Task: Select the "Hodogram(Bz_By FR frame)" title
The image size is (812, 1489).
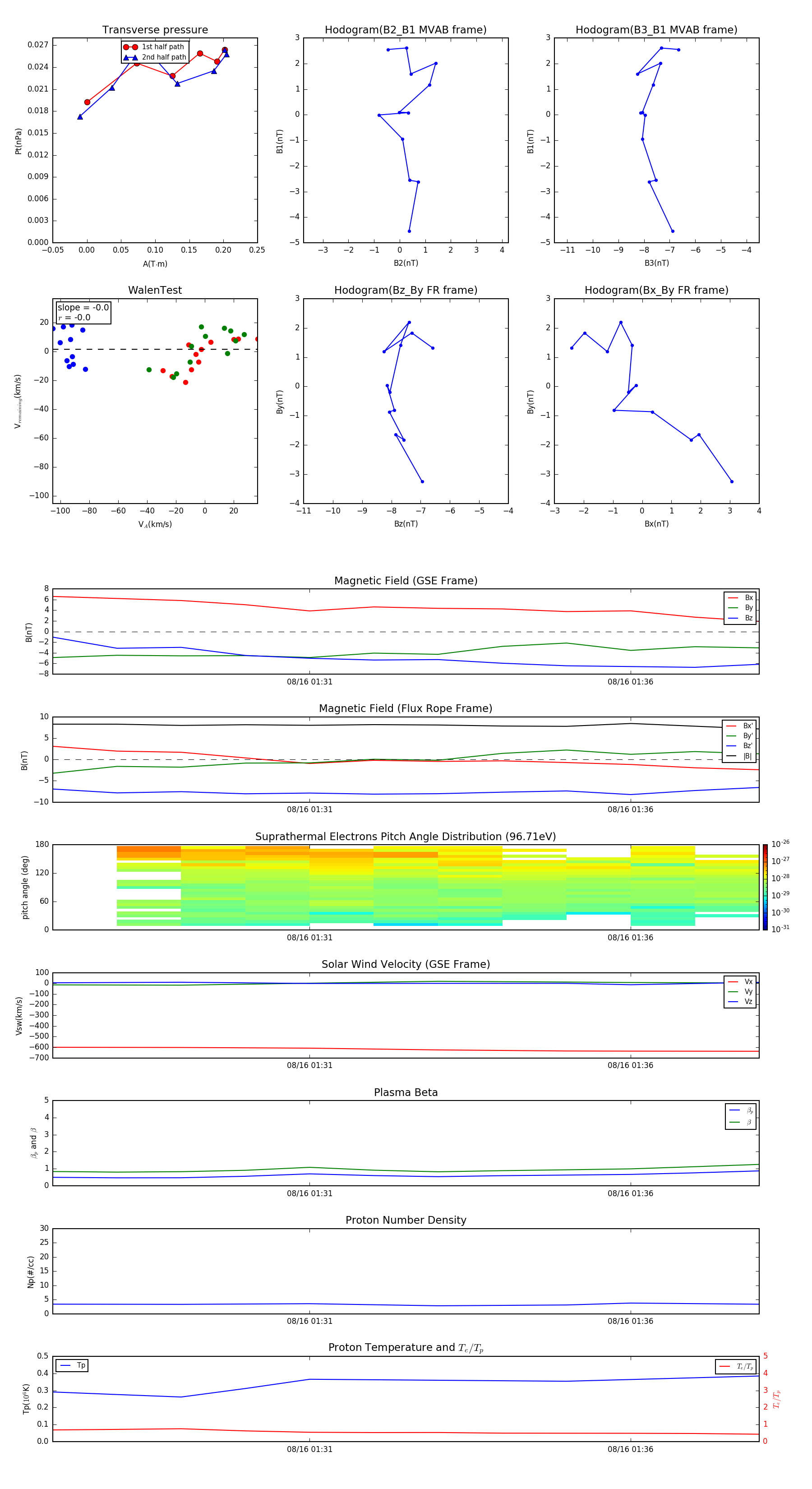Action: coord(406,290)
